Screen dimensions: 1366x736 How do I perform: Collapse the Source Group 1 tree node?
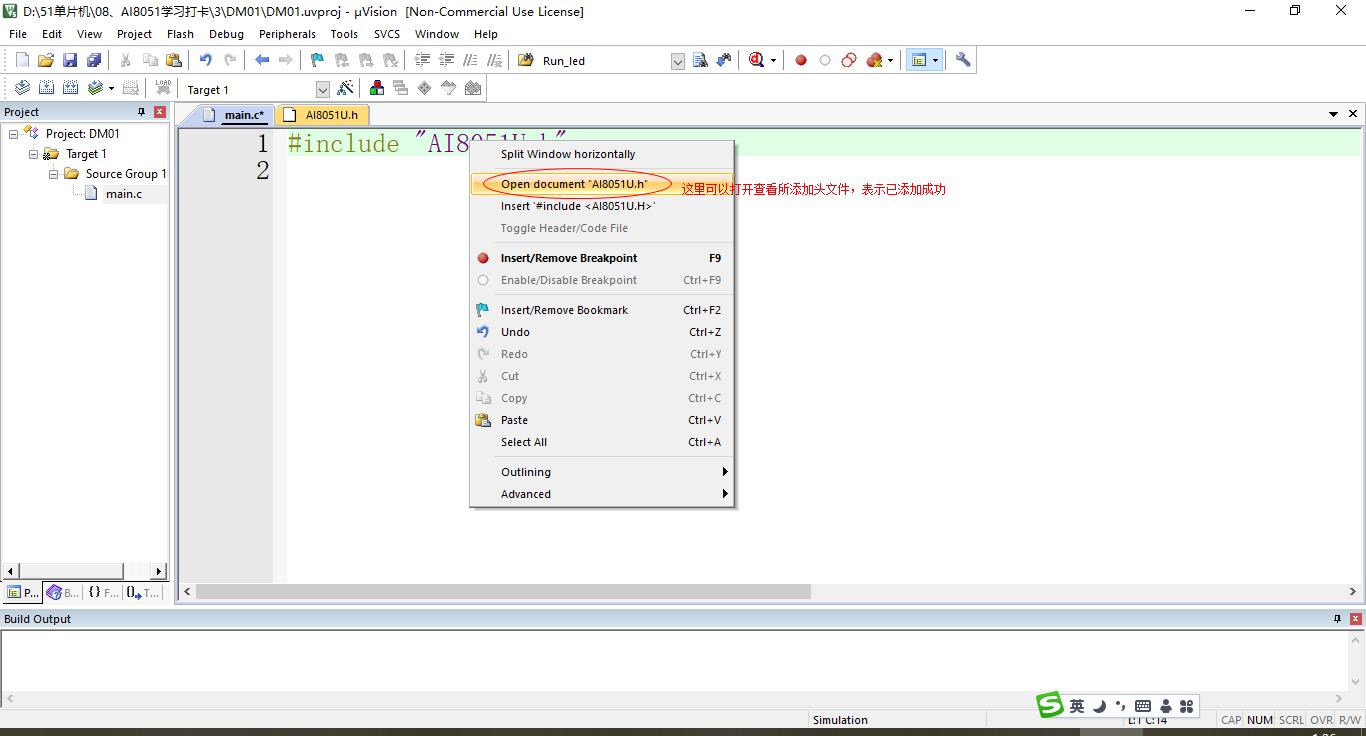point(54,174)
